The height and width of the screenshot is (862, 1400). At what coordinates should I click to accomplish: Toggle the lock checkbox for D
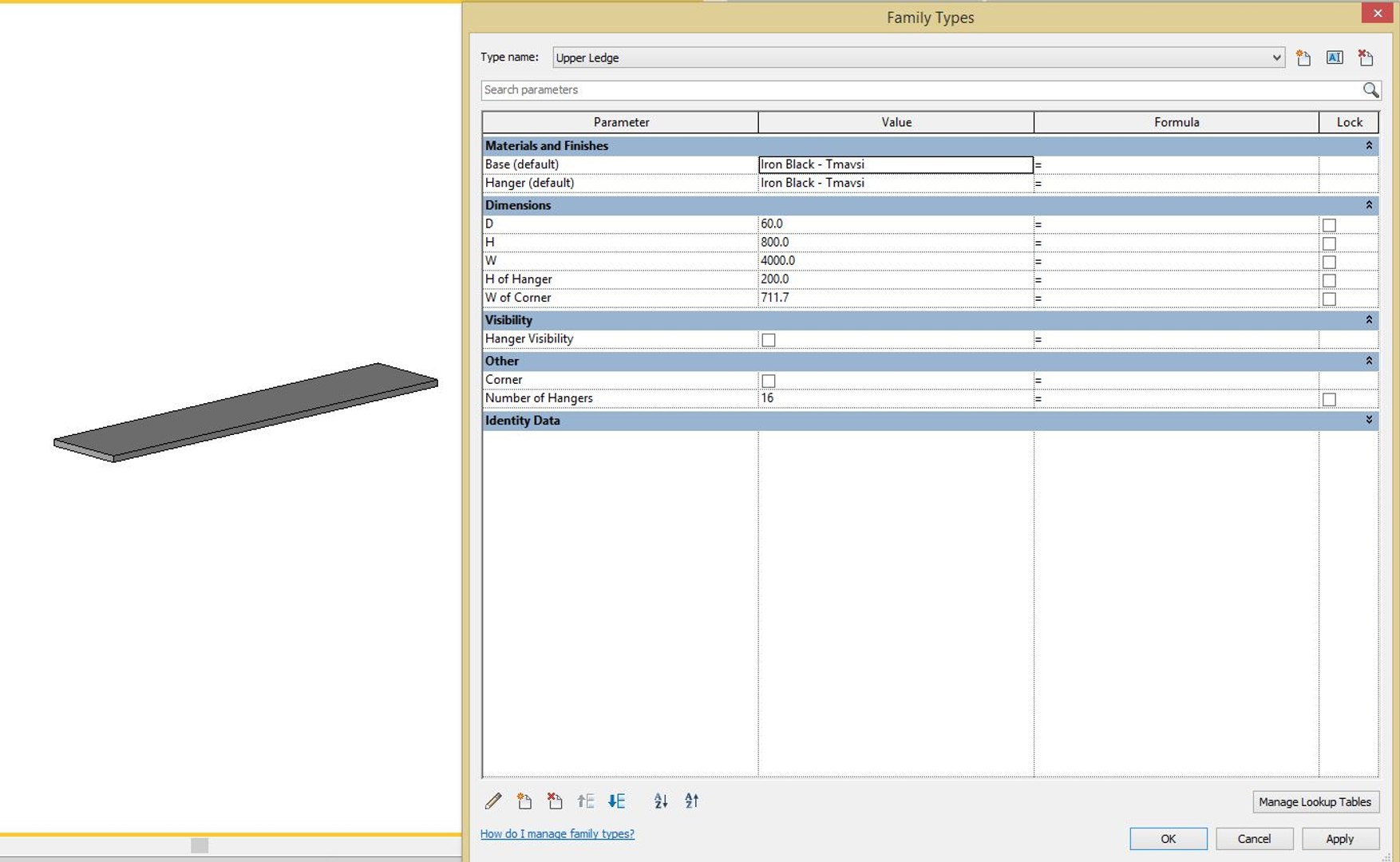(x=1329, y=225)
